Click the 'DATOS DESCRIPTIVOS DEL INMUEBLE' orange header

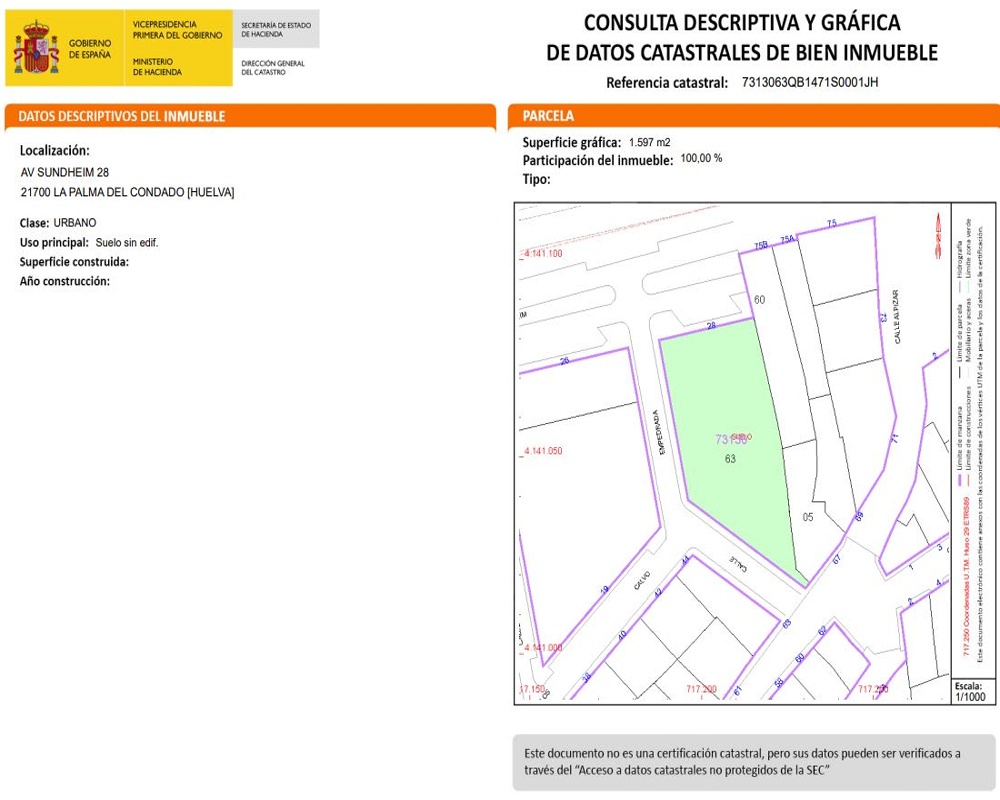click(x=250, y=116)
